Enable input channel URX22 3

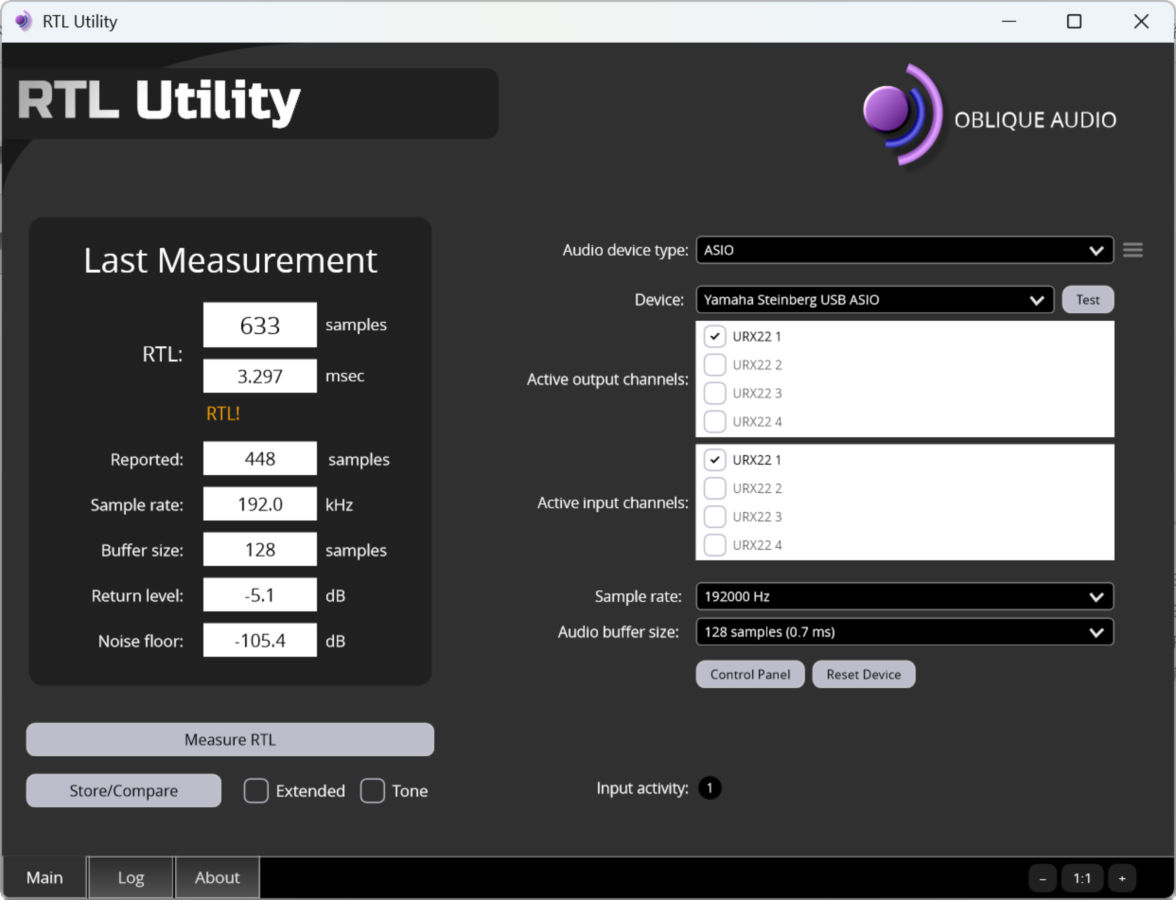715,517
